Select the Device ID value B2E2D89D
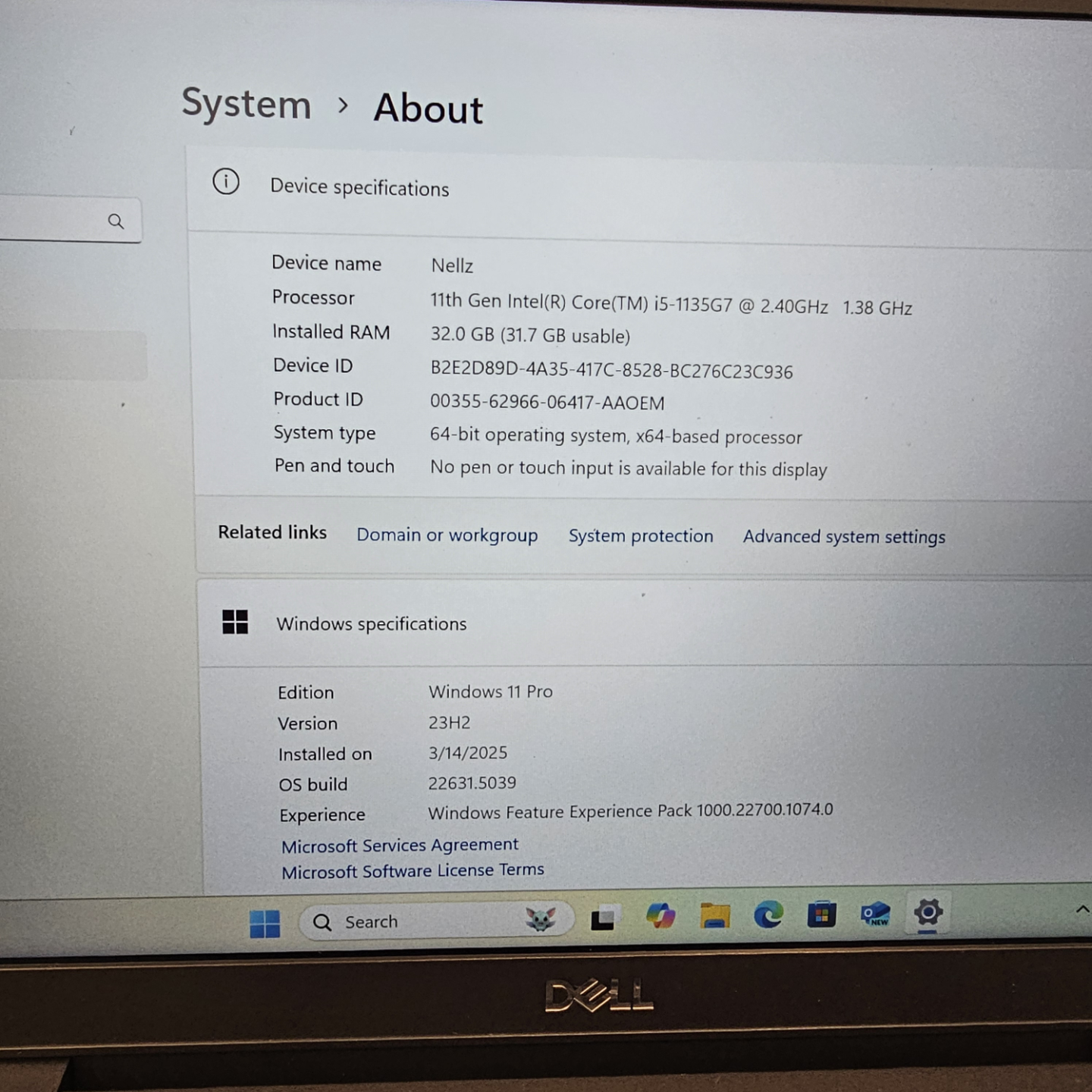This screenshot has width=1092, height=1092. [611, 370]
